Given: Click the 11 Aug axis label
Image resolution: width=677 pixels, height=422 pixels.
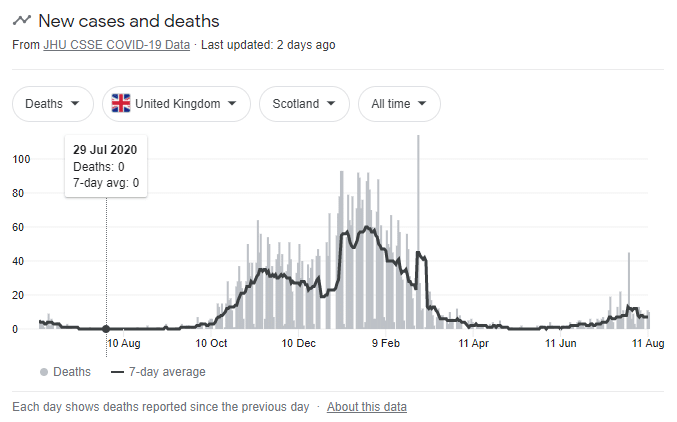Looking at the screenshot, I should coord(648,343).
